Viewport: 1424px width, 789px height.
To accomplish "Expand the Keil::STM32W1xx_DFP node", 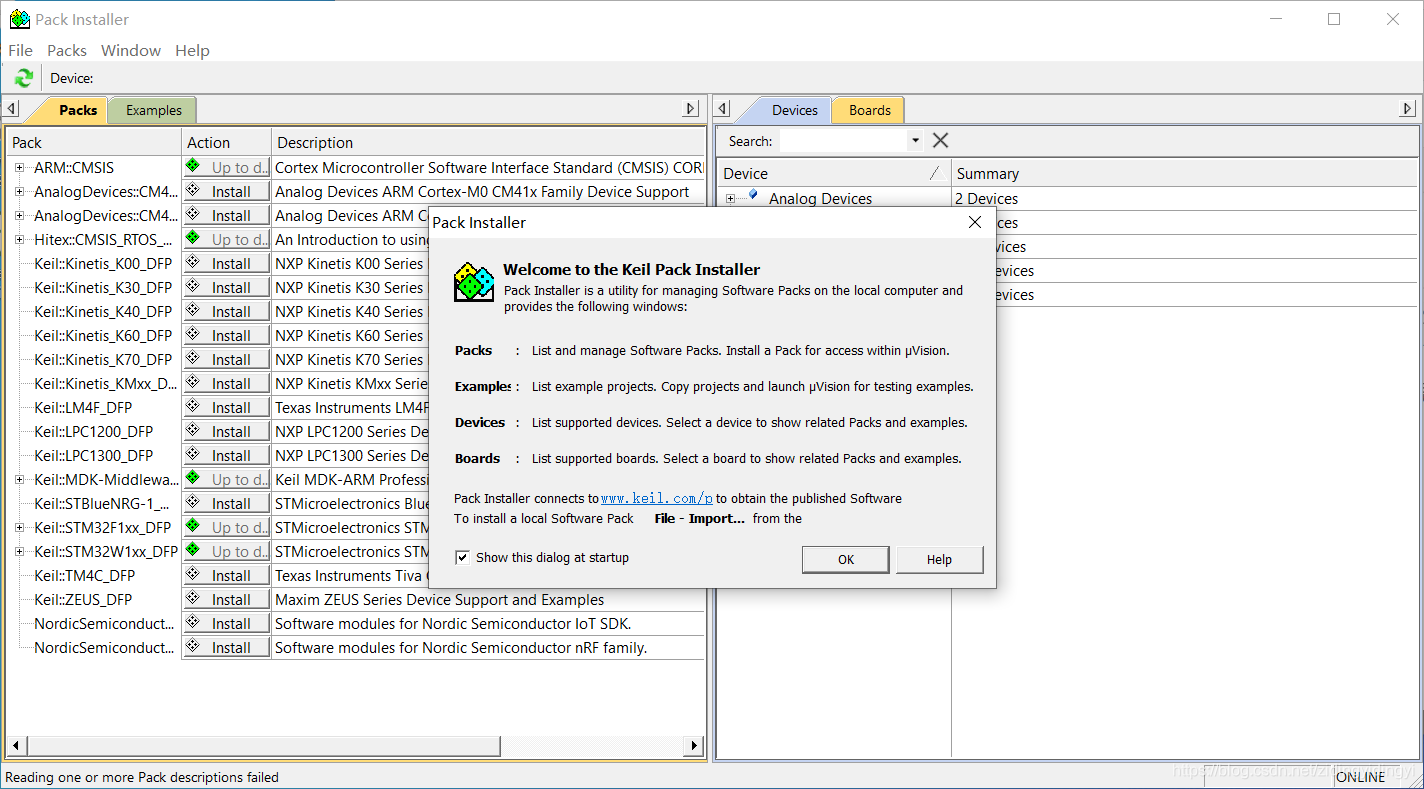I will tap(20, 551).
